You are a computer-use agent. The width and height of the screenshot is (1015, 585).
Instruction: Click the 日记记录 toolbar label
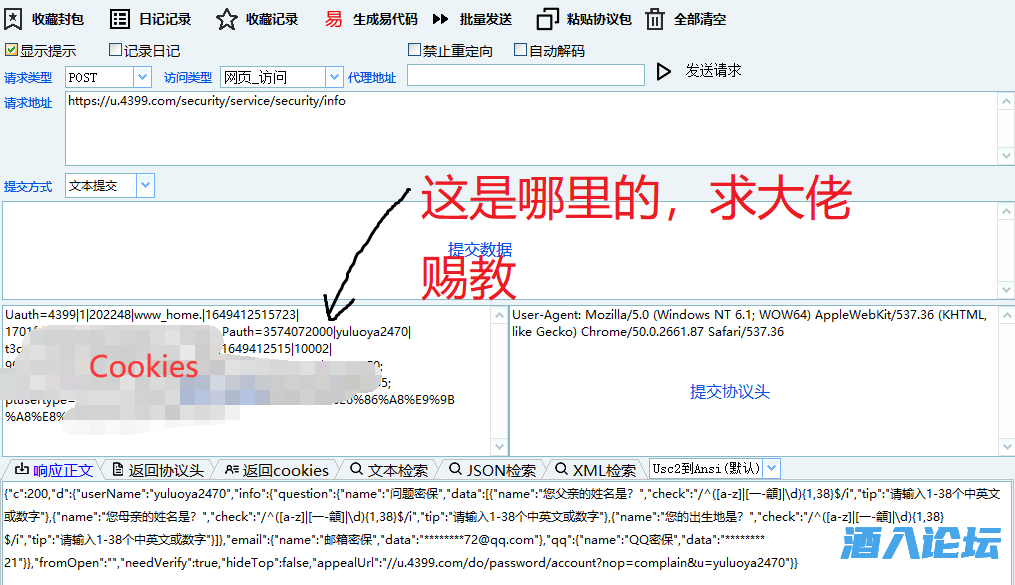click(165, 19)
